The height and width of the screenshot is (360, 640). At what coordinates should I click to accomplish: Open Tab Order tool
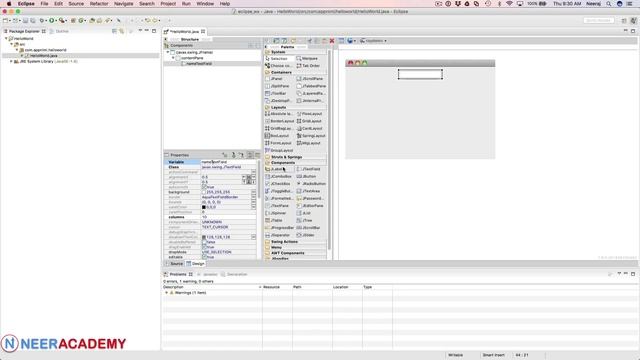[311, 66]
